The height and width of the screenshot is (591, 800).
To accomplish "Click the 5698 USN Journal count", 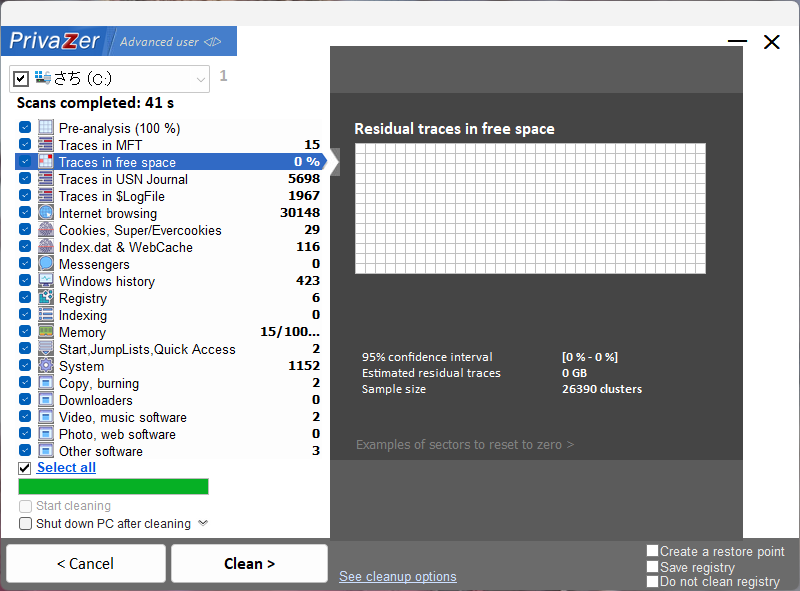I will click(304, 179).
